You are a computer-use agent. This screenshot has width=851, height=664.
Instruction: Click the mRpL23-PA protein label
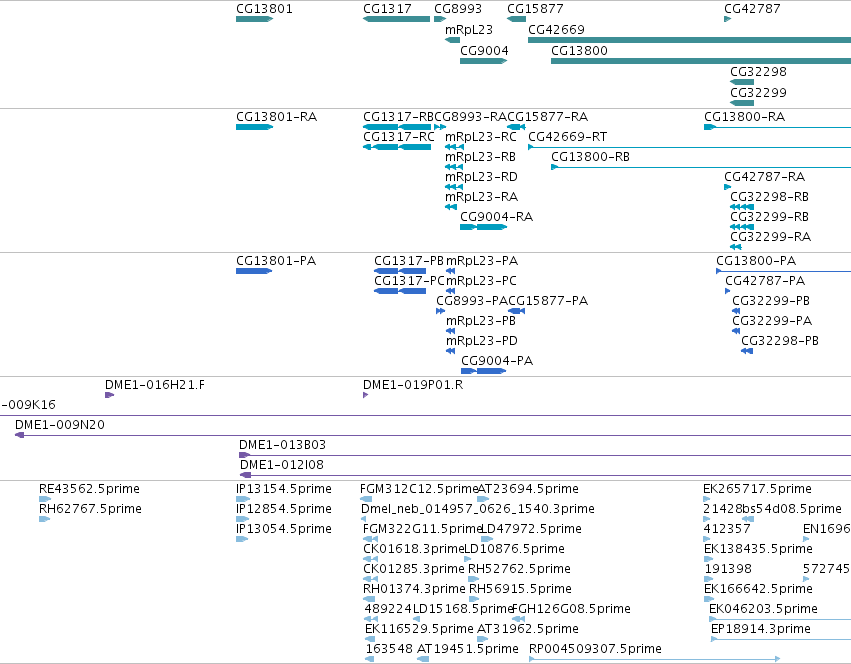click(482, 261)
